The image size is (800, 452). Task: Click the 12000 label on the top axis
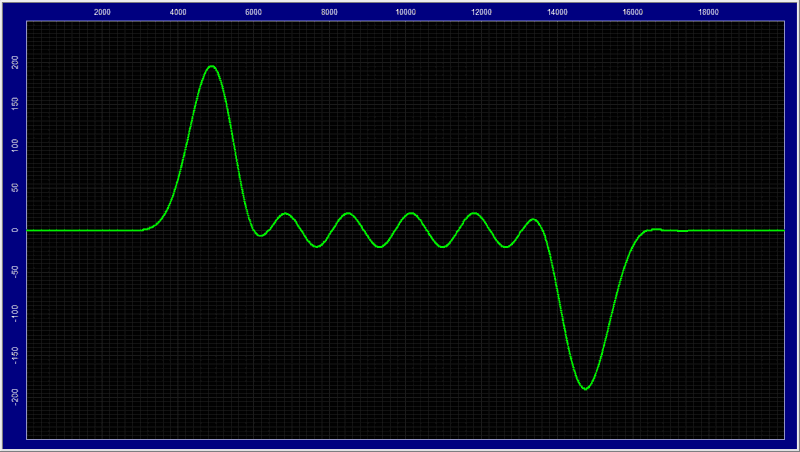click(x=481, y=12)
